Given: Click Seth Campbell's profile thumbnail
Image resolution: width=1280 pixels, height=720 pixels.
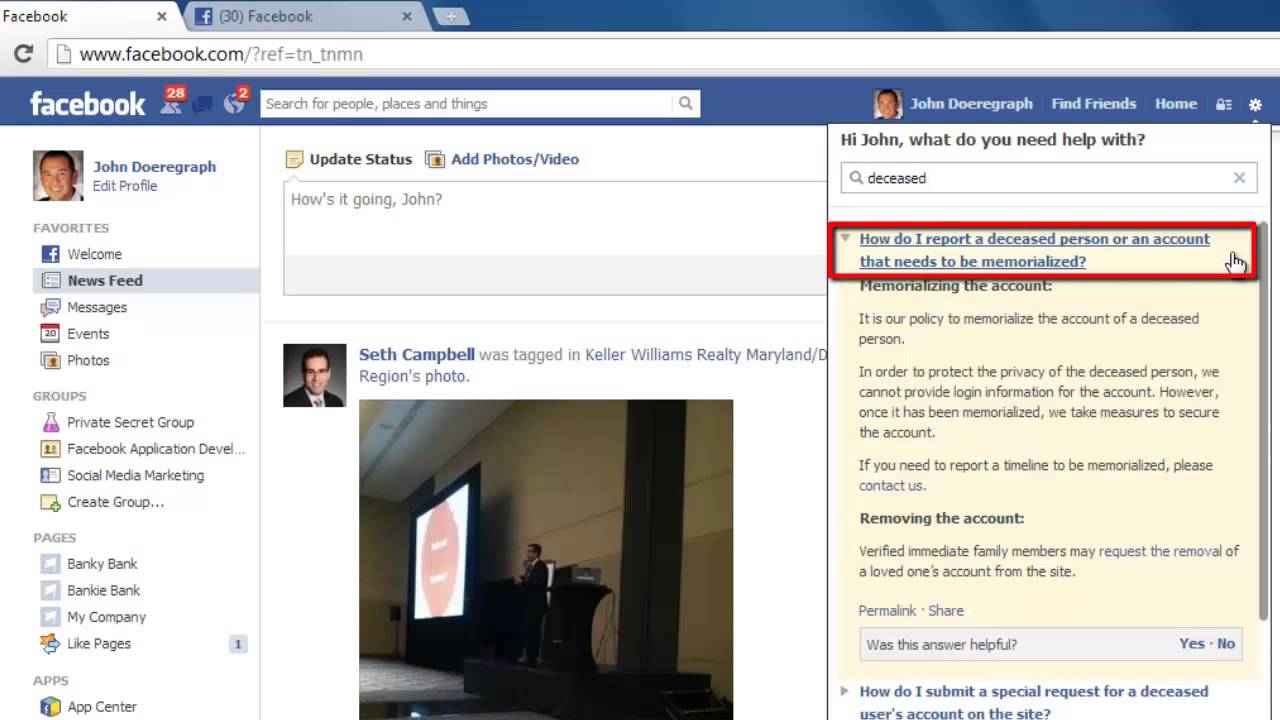Looking at the screenshot, I should click(x=315, y=376).
